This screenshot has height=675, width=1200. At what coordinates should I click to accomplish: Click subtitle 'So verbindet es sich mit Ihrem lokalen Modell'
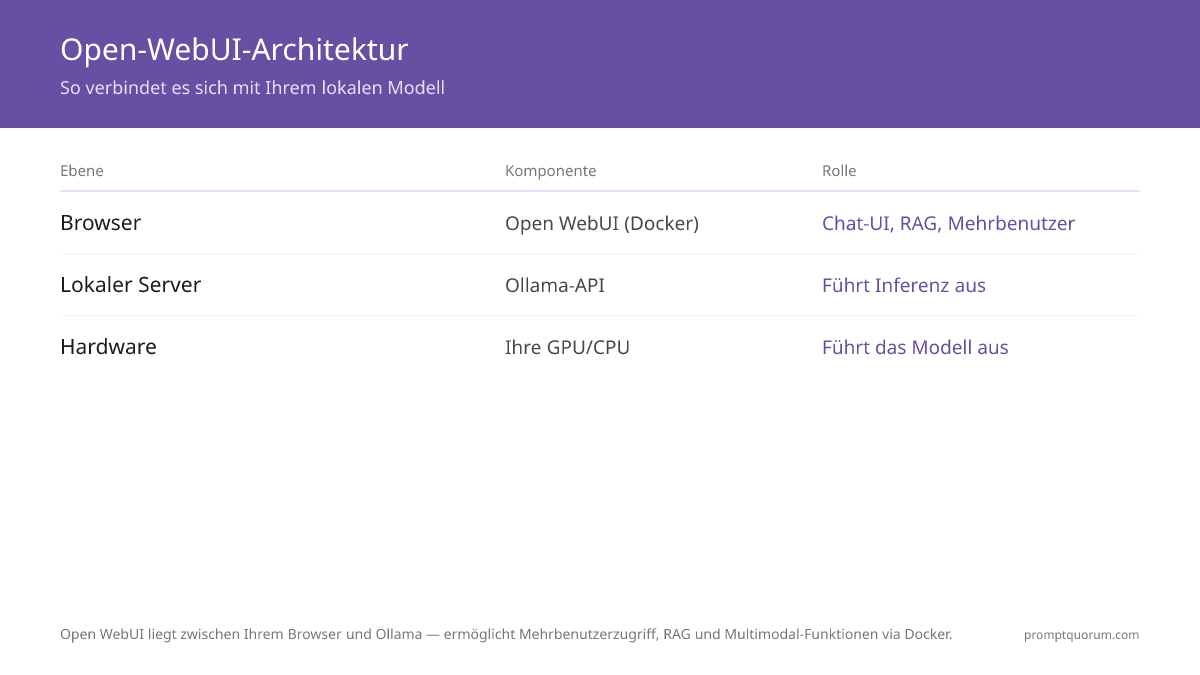coord(252,88)
